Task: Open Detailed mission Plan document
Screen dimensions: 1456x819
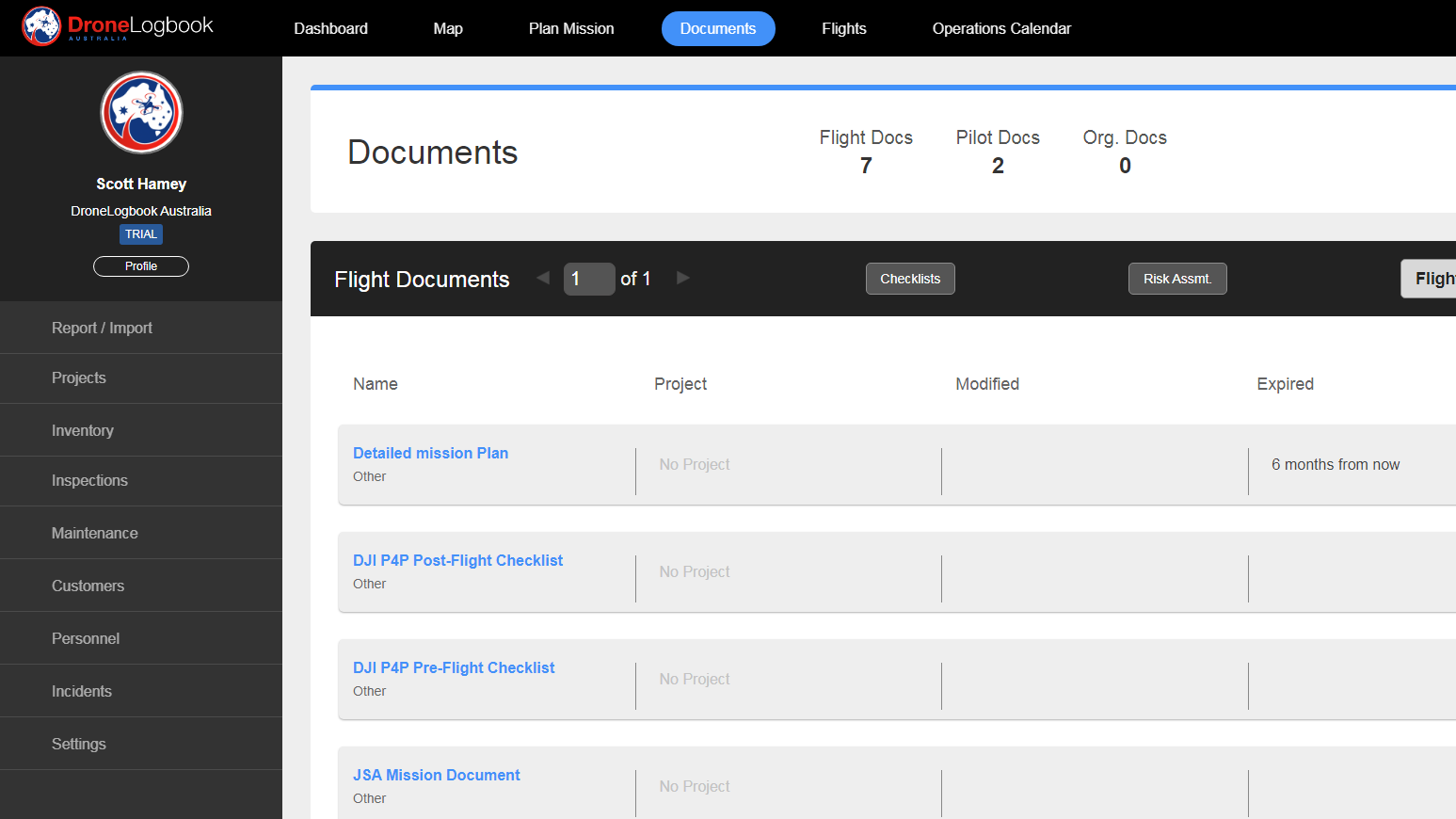Action: tap(430, 453)
